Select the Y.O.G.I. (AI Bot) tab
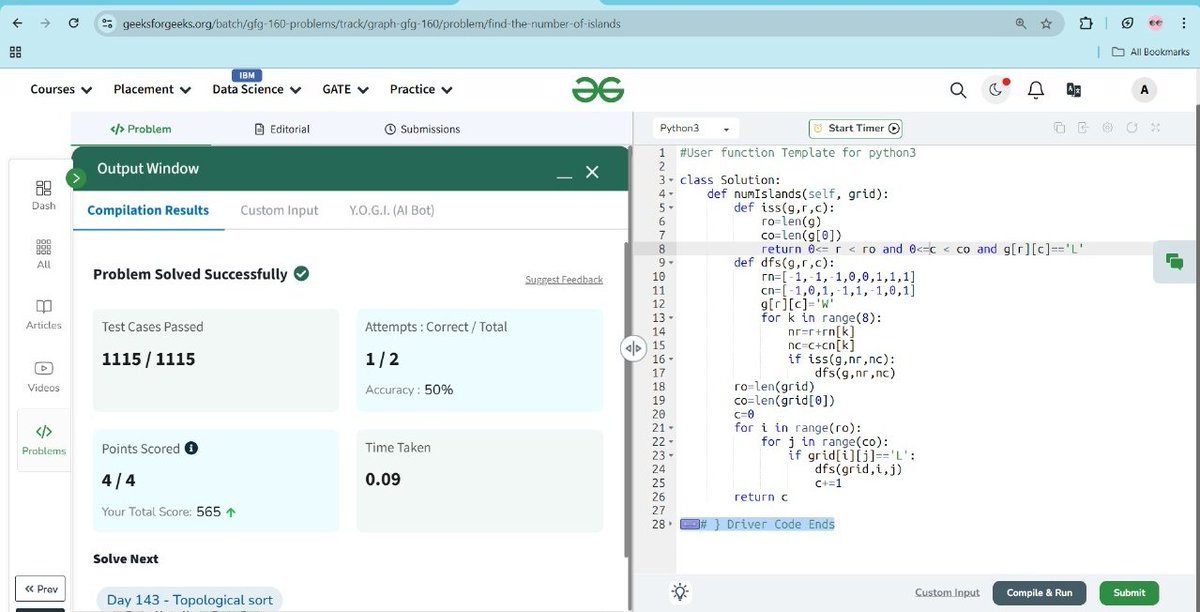The height and width of the screenshot is (612, 1200). click(392, 210)
